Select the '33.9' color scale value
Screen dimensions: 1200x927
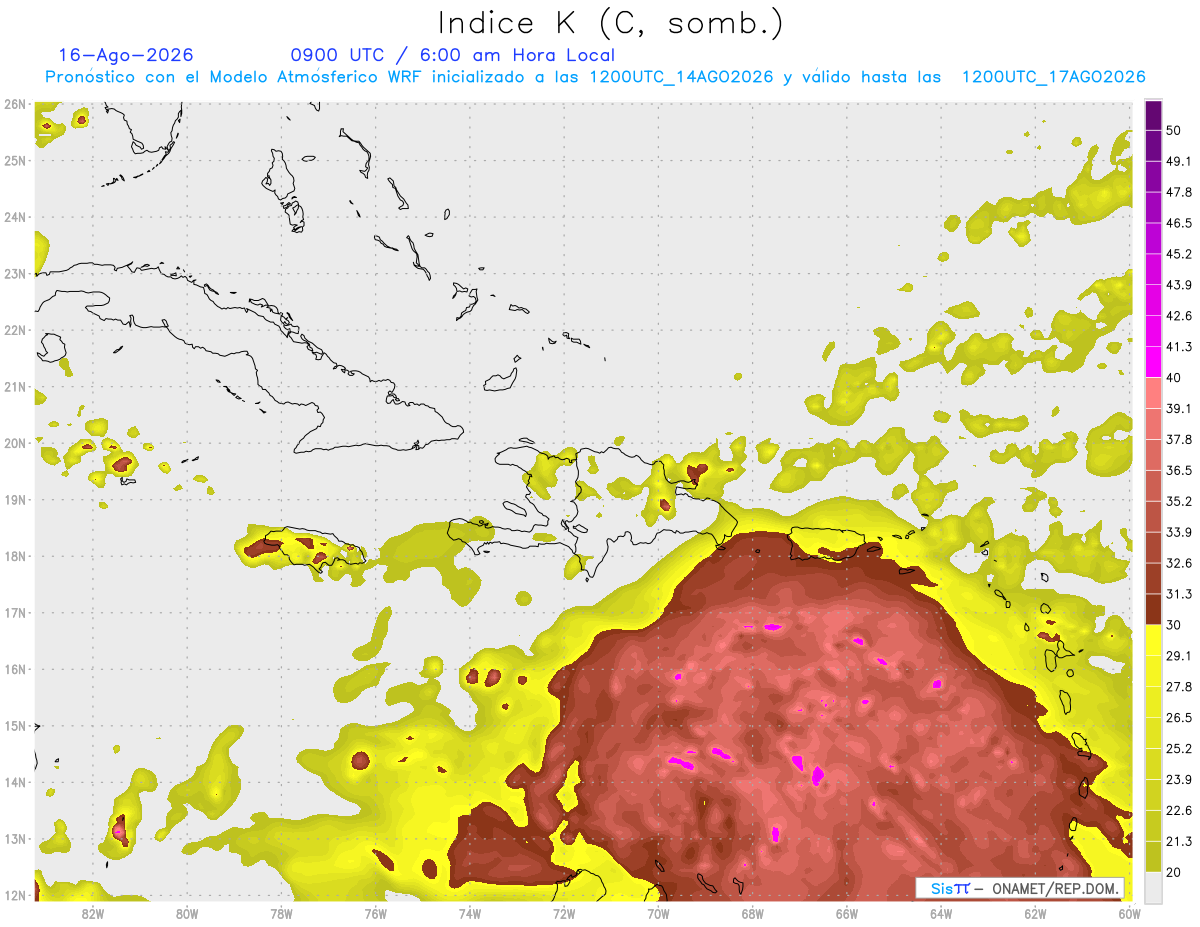coord(1178,532)
